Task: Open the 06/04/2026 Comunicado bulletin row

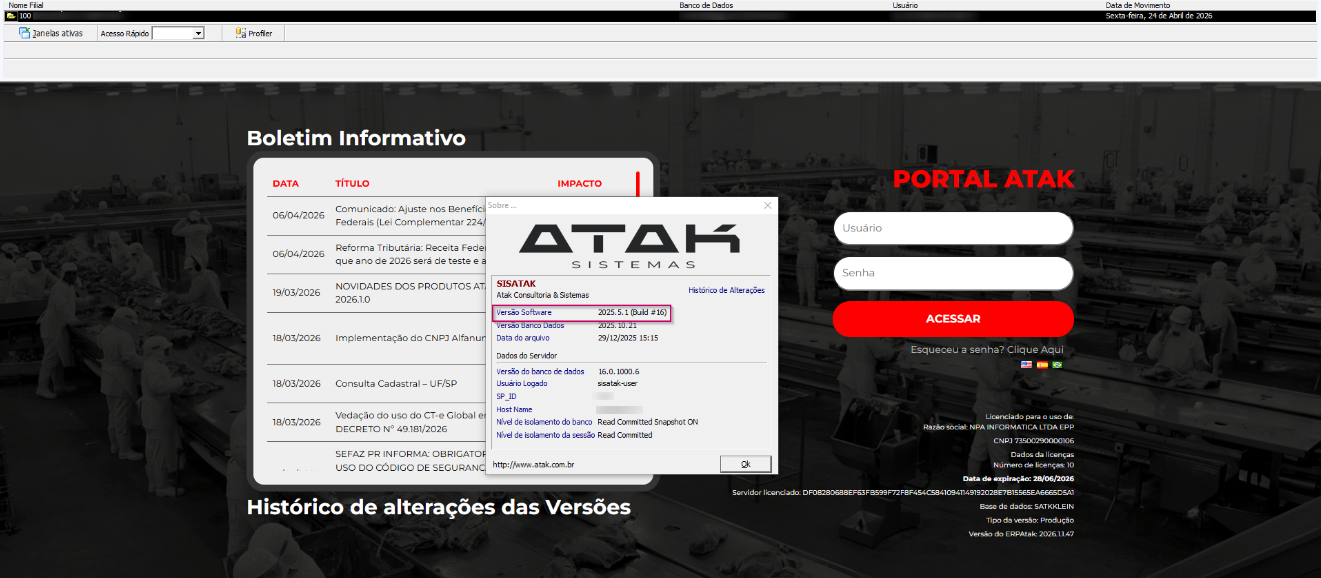Action: (377, 215)
